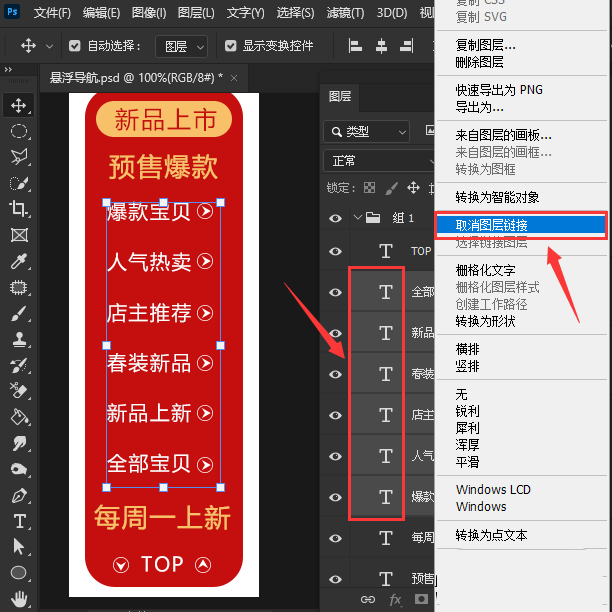The width and height of the screenshot is (612, 612).
Task: Select the Path Selection tool
Action: tap(18, 546)
